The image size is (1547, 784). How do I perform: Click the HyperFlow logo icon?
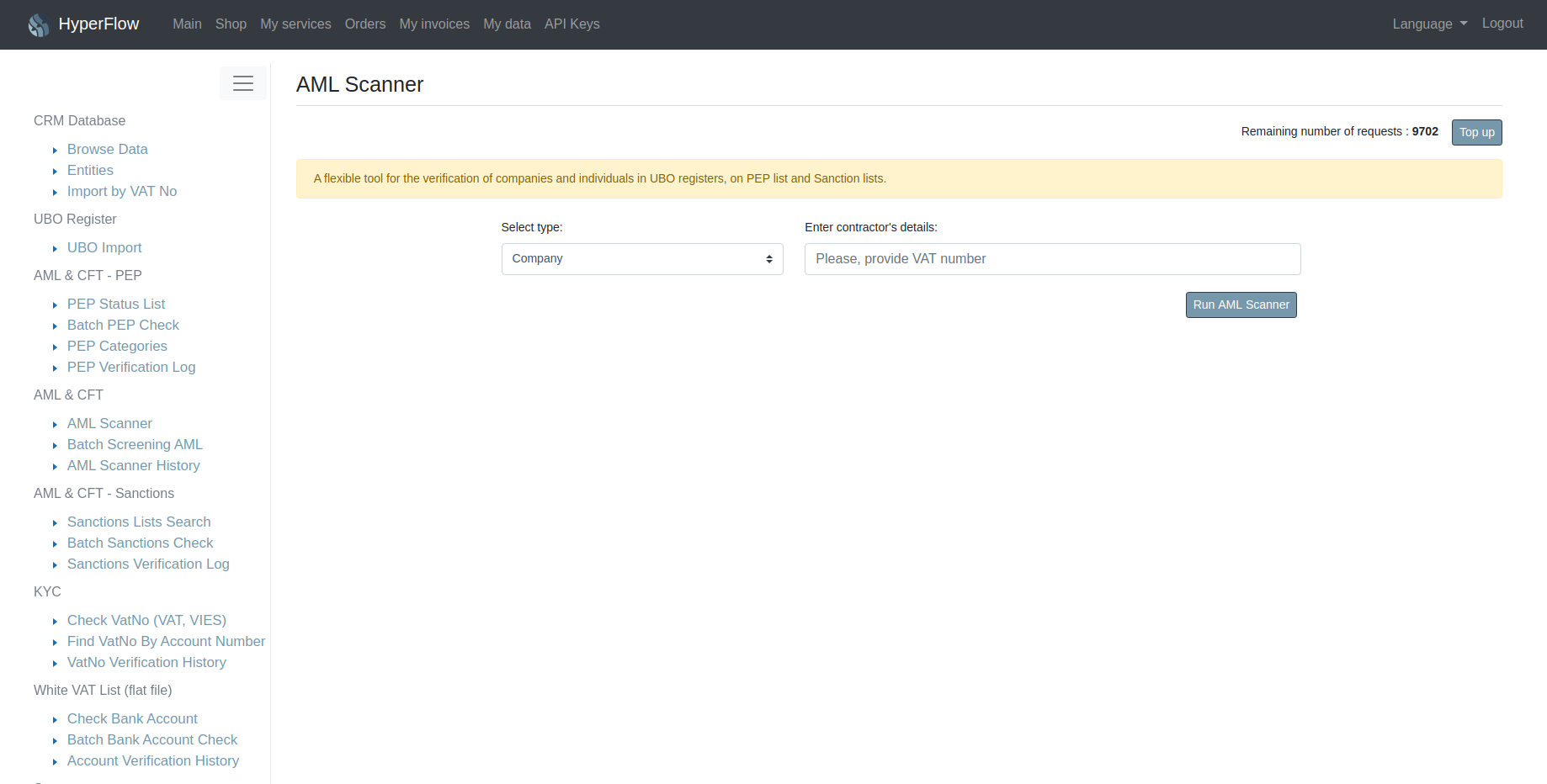39,24
